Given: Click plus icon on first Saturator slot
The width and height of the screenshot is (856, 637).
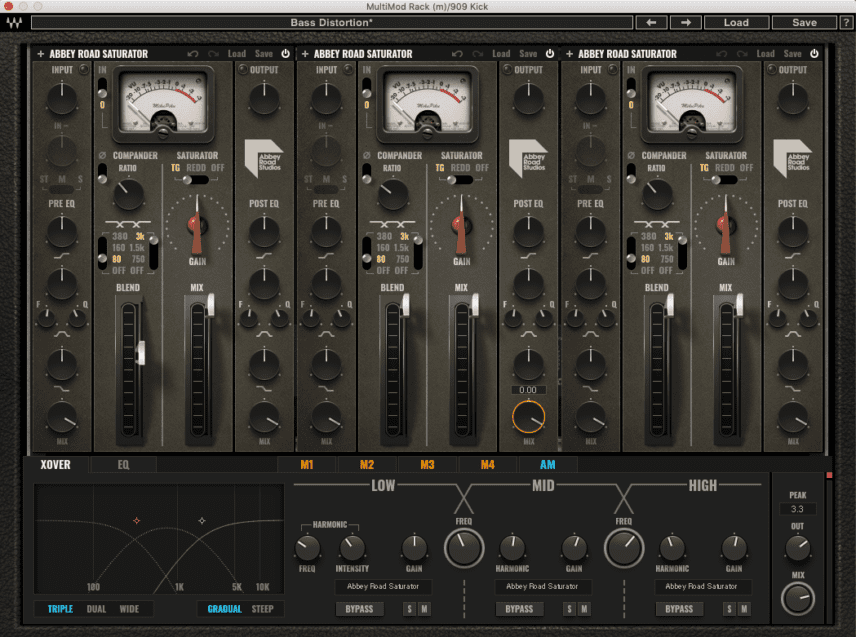Looking at the screenshot, I should [40, 53].
